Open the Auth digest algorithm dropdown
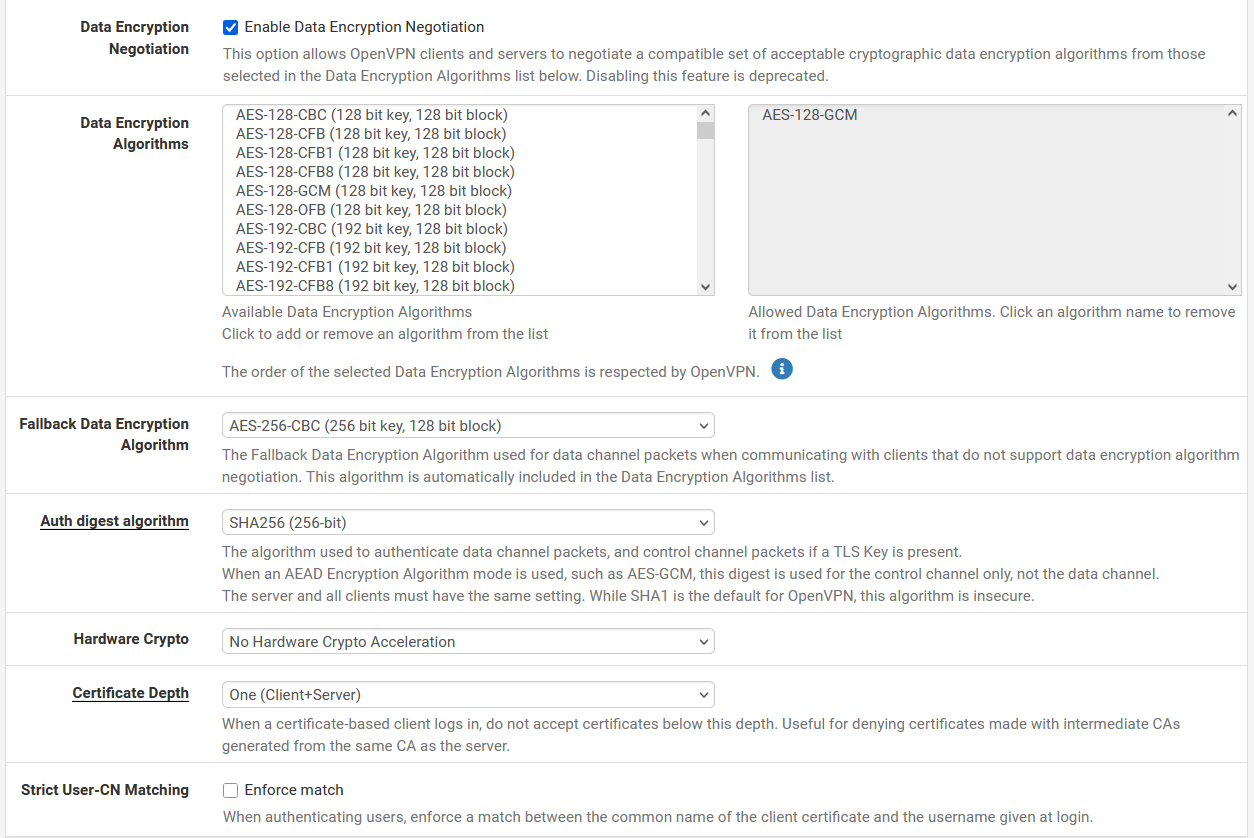Screen dimensions: 1254x838 tap(468, 522)
